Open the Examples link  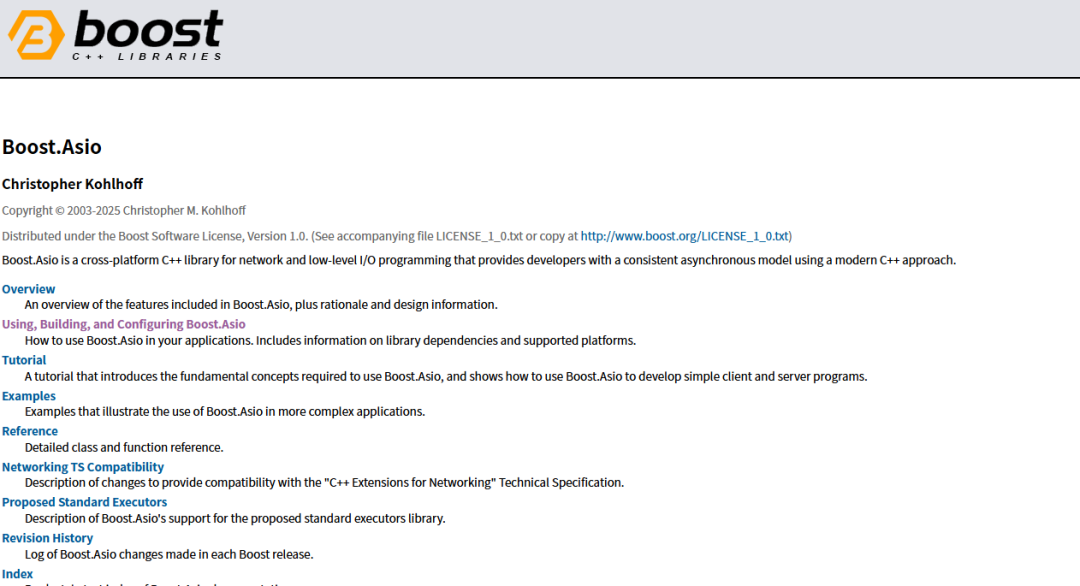29,396
